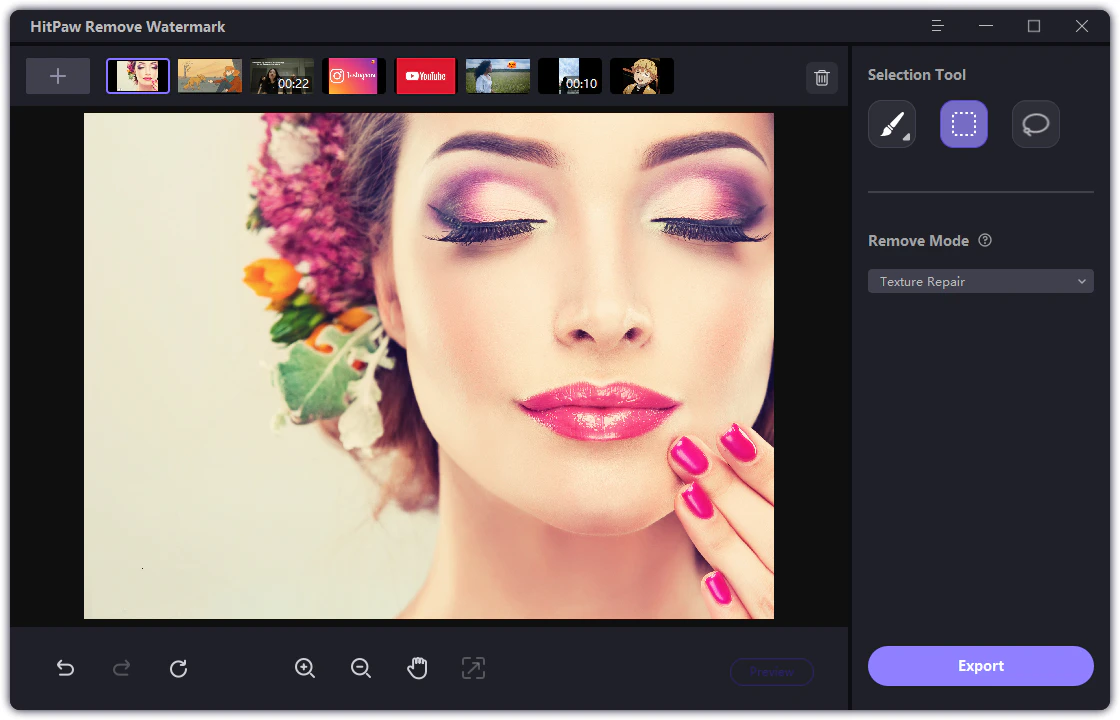Viewport: 1120px width, 720px height.
Task: Redo the previous action
Action: (121, 668)
